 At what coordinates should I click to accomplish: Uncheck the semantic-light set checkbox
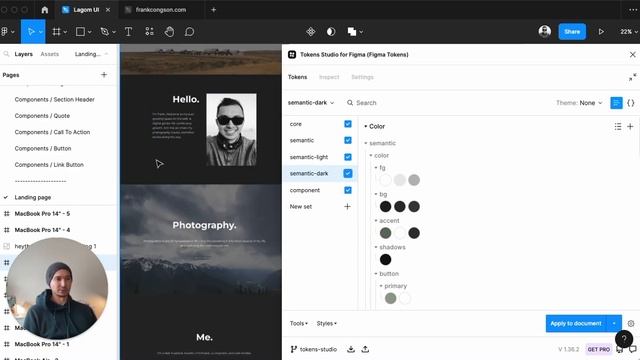point(348,157)
